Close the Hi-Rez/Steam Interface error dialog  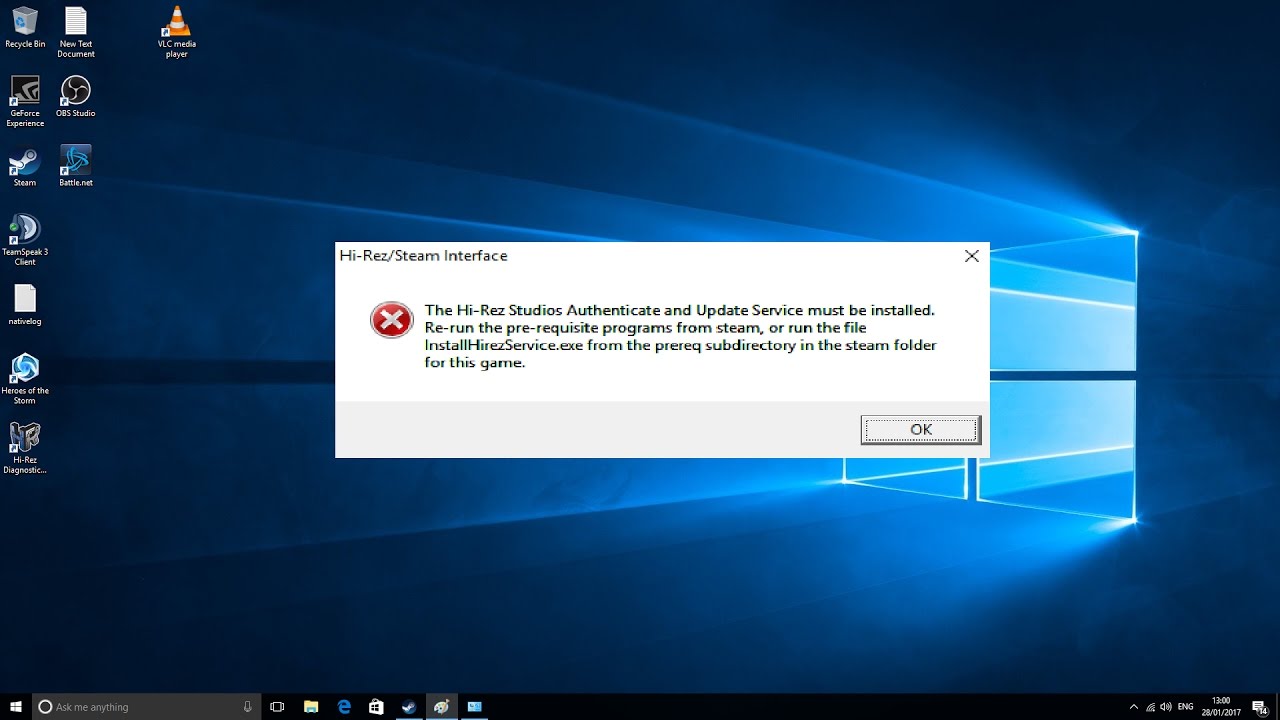[971, 256]
